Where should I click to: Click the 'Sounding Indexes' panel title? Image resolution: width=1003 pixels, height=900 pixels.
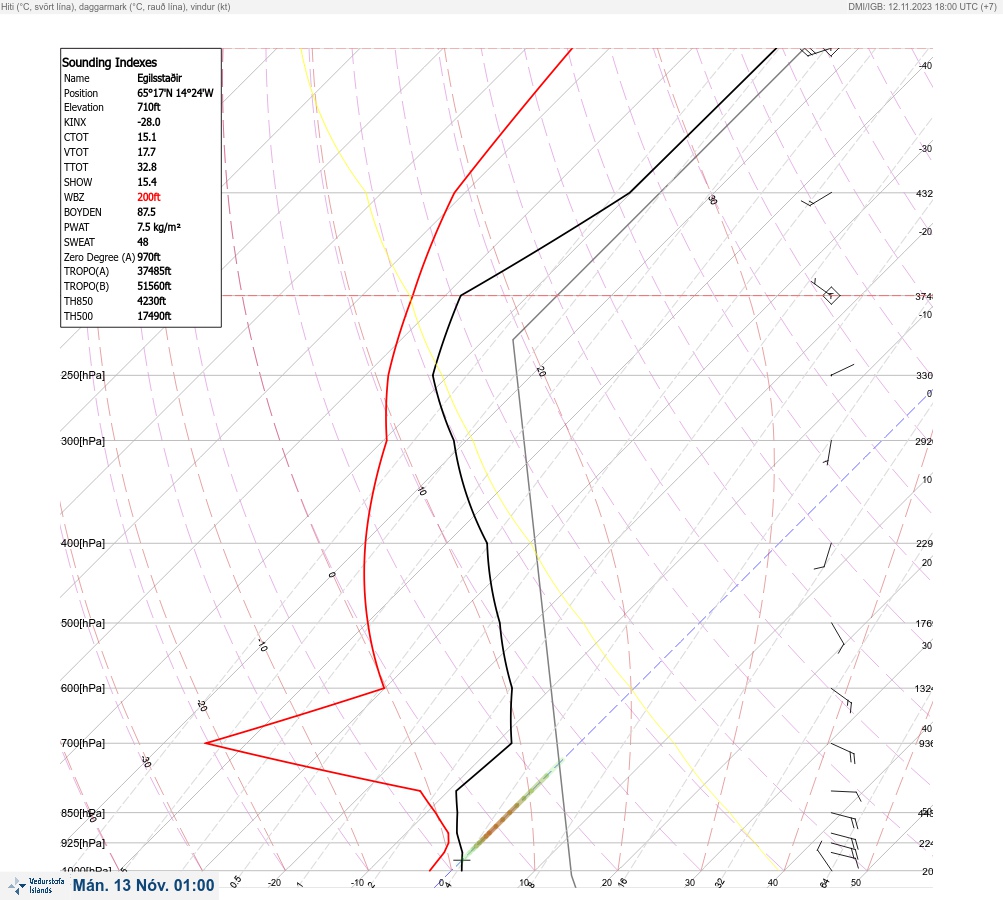[x=109, y=63]
